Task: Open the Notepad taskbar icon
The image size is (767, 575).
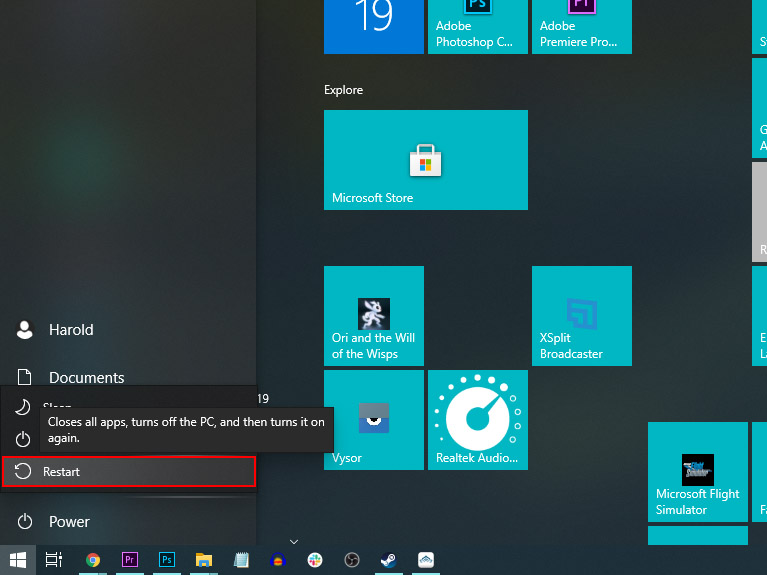Action: [x=241, y=560]
